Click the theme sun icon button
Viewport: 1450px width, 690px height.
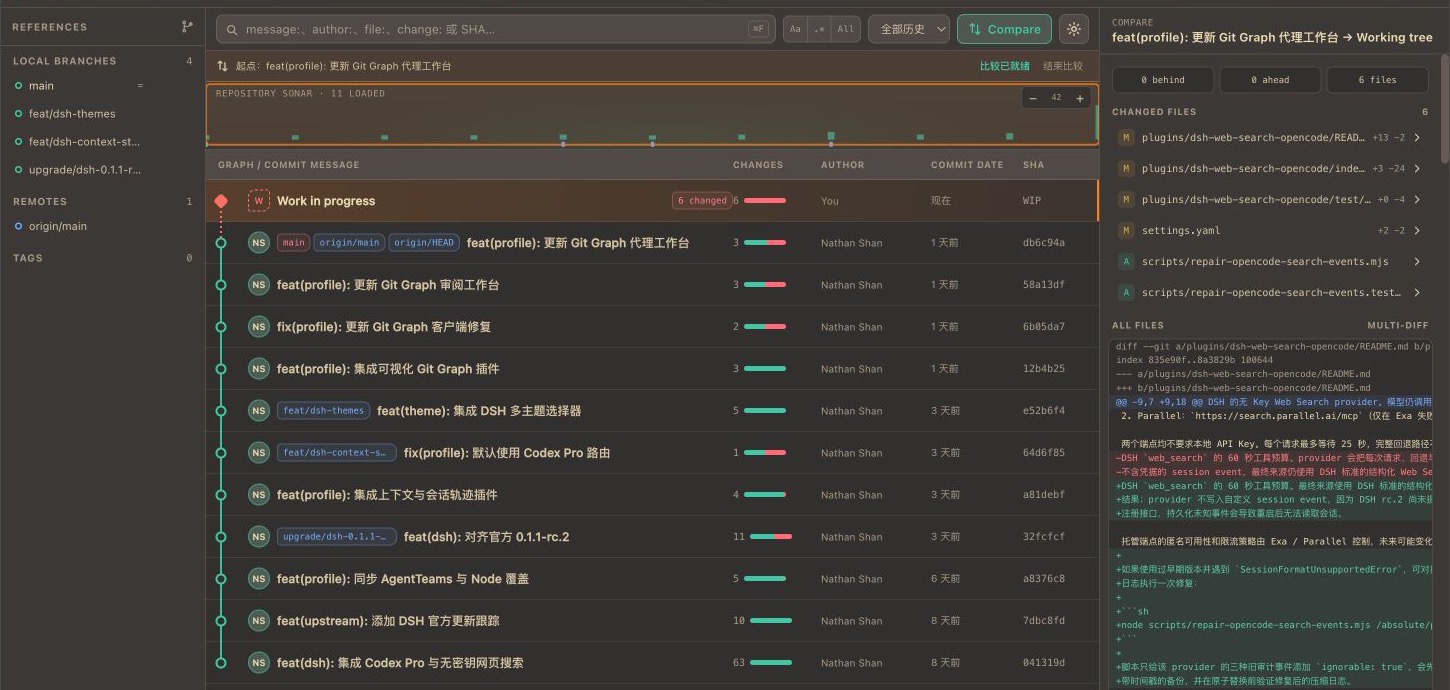click(x=1074, y=29)
